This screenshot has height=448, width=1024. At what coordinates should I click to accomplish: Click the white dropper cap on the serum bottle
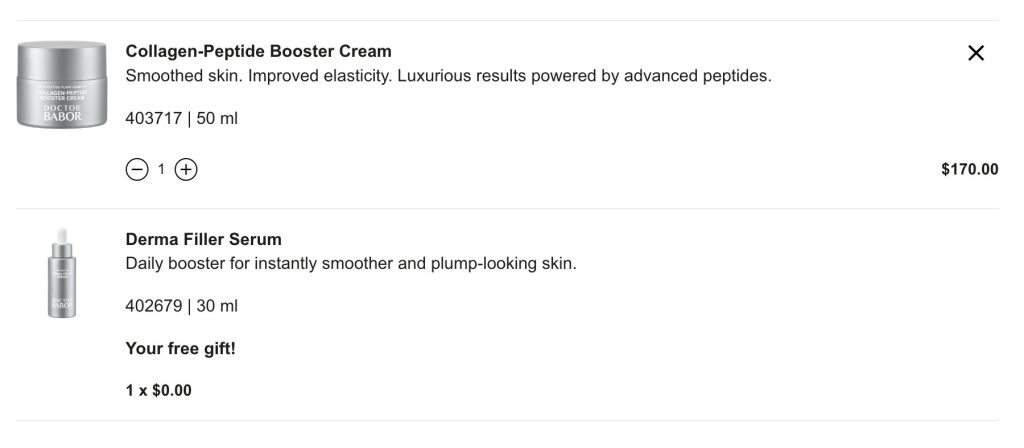coord(62,237)
